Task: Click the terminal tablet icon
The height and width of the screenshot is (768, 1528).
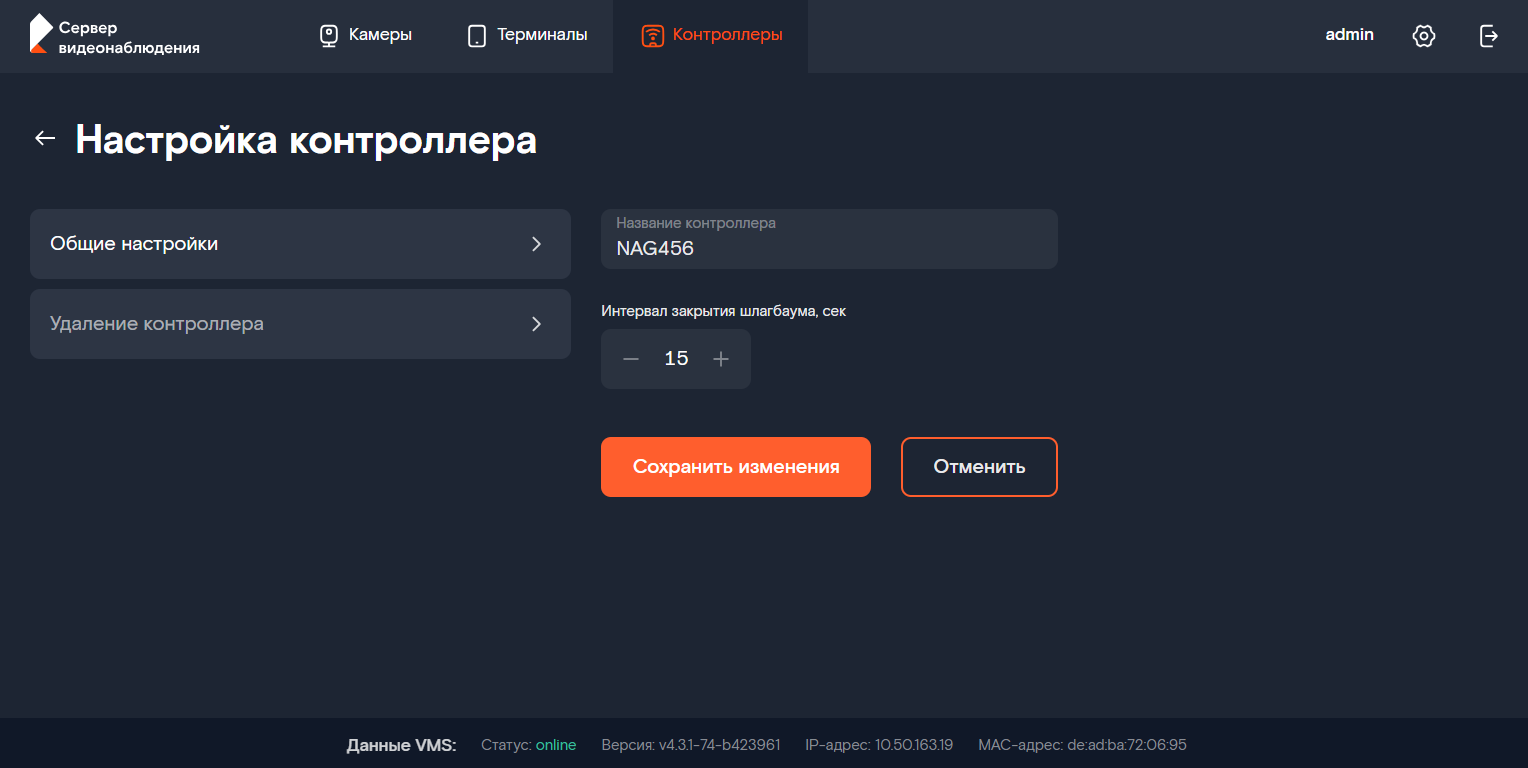Action: 477,36
